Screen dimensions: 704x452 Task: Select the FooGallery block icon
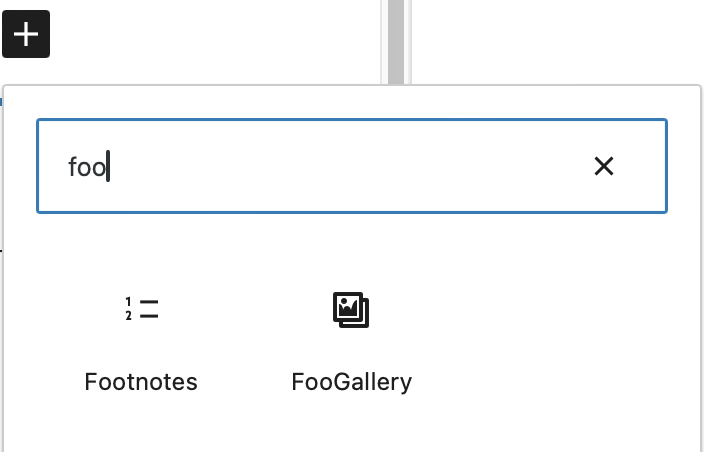[351, 310]
